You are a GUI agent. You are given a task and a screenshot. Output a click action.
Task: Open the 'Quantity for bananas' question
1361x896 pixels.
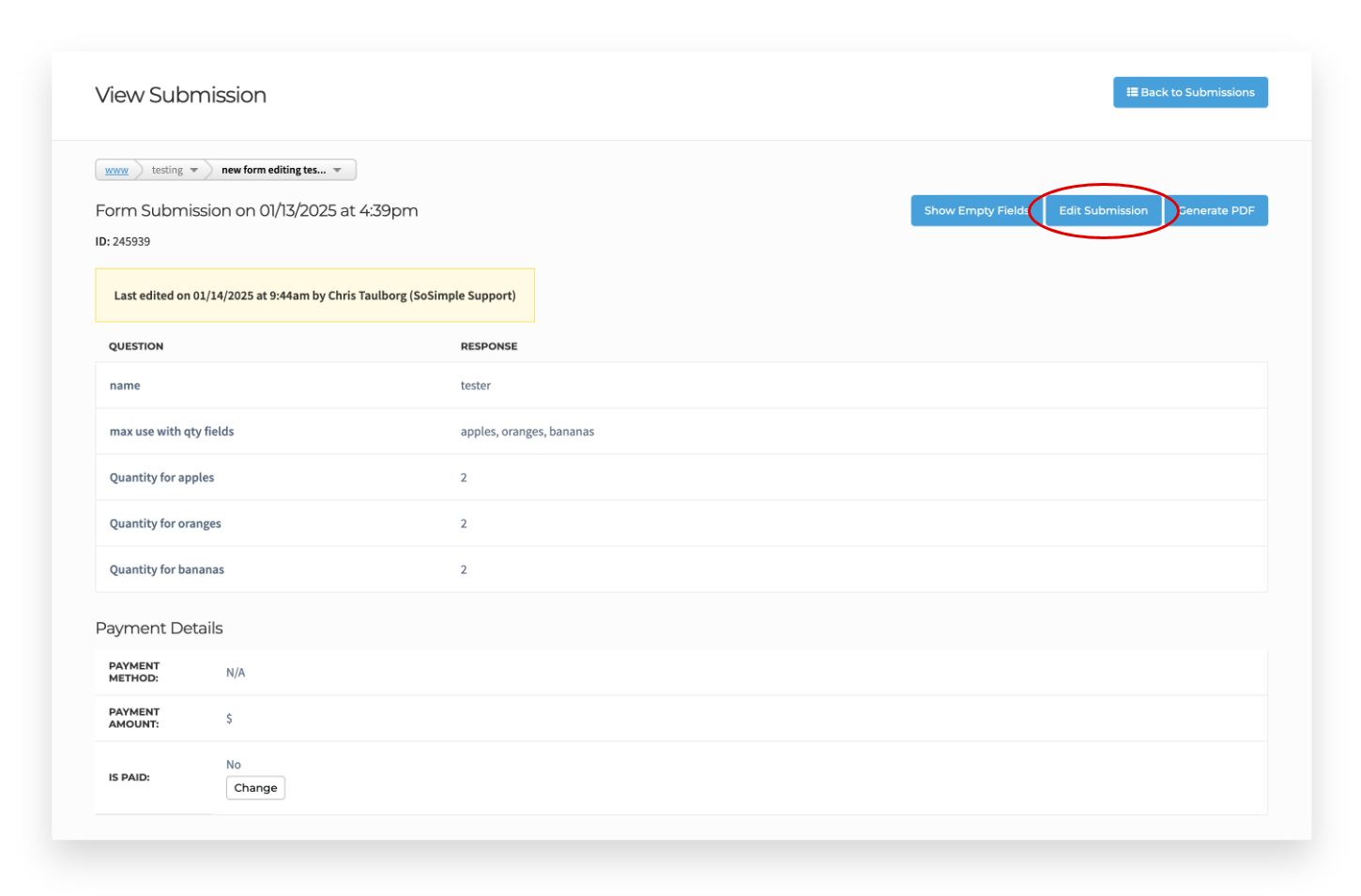pyautogui.click(x=167, y=569)
